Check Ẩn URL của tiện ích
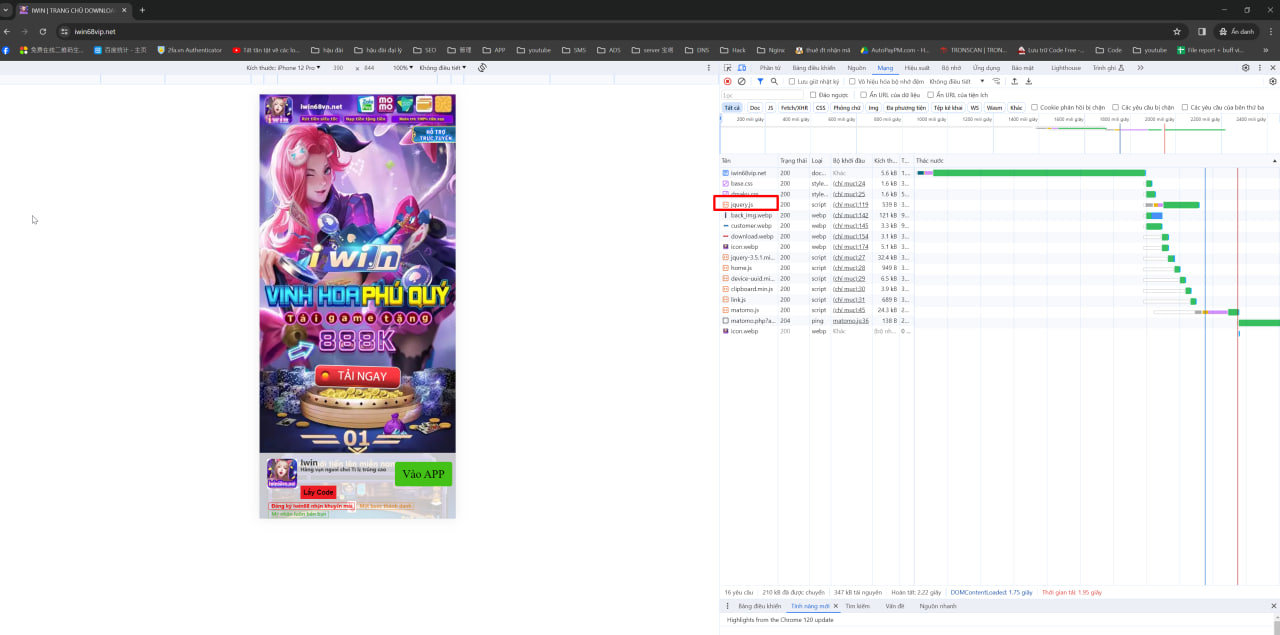Screen dimensions: 1280x635 point(931,95)
